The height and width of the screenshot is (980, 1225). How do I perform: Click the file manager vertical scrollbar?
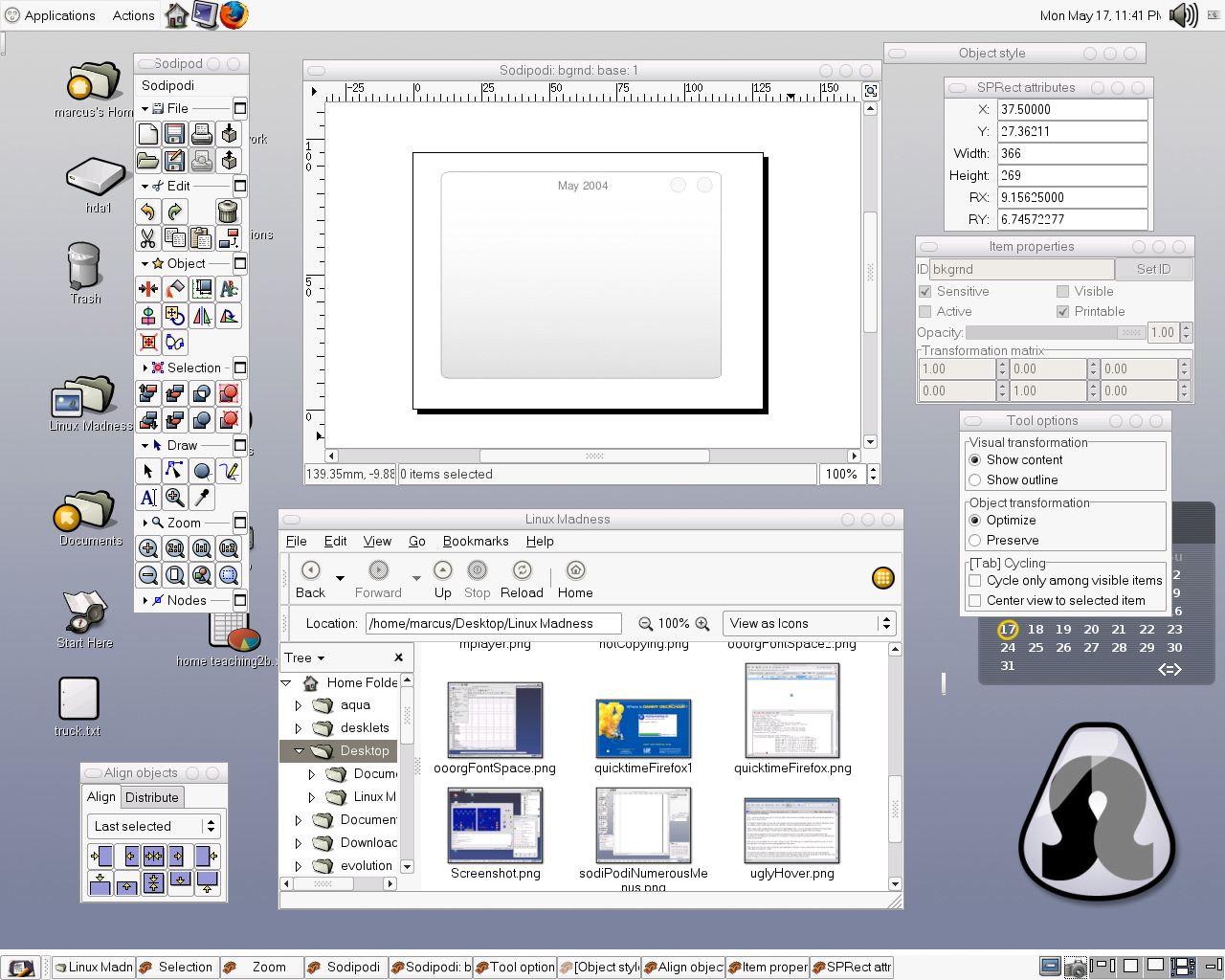click(x=895, y=767)
